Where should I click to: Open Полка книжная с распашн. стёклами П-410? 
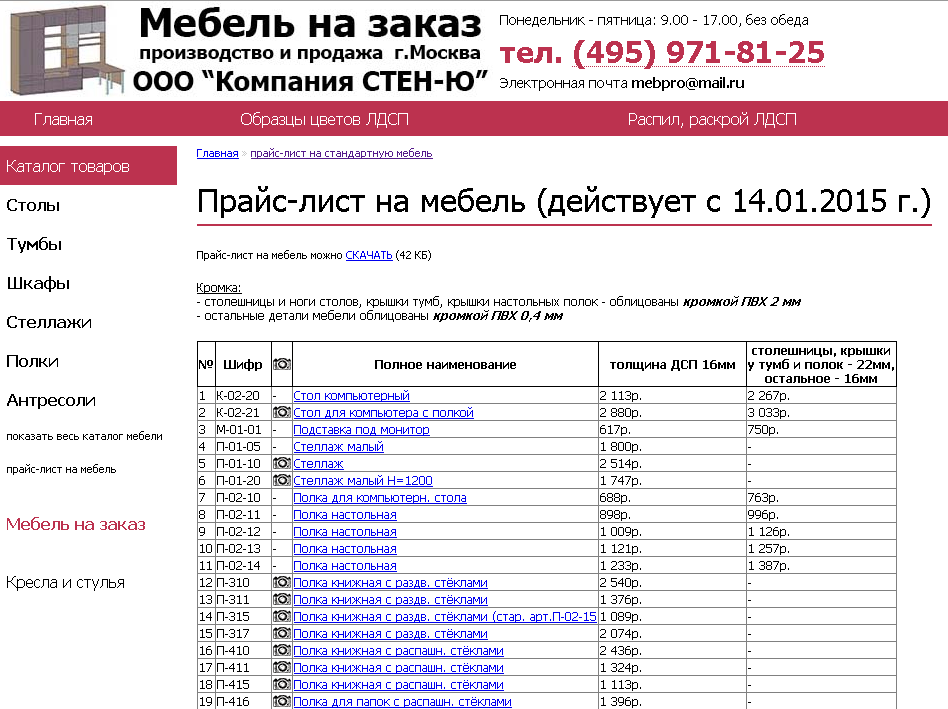pyautogui.click(x=398, y=650)
